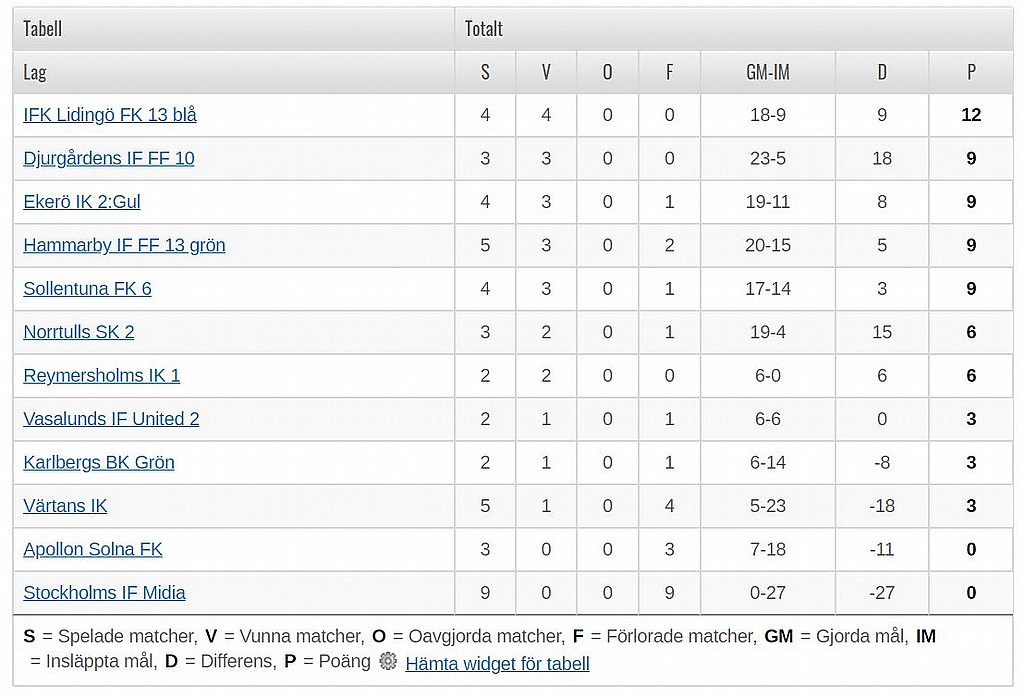Open IFK Lidingö FK 13 blå team page

pos(110,115)
